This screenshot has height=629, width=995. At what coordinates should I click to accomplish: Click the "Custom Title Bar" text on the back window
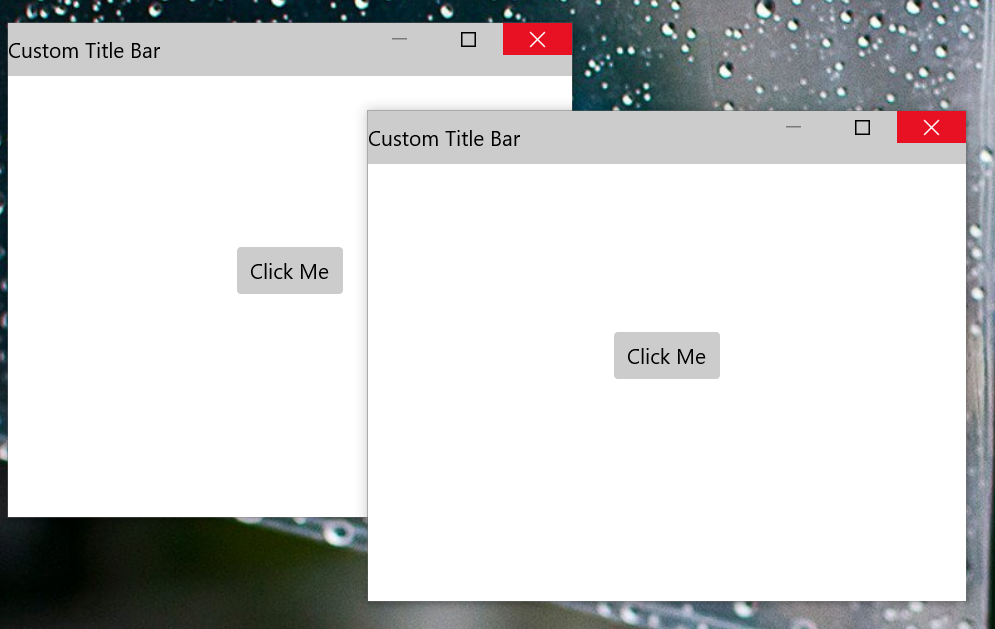(84, 51)
